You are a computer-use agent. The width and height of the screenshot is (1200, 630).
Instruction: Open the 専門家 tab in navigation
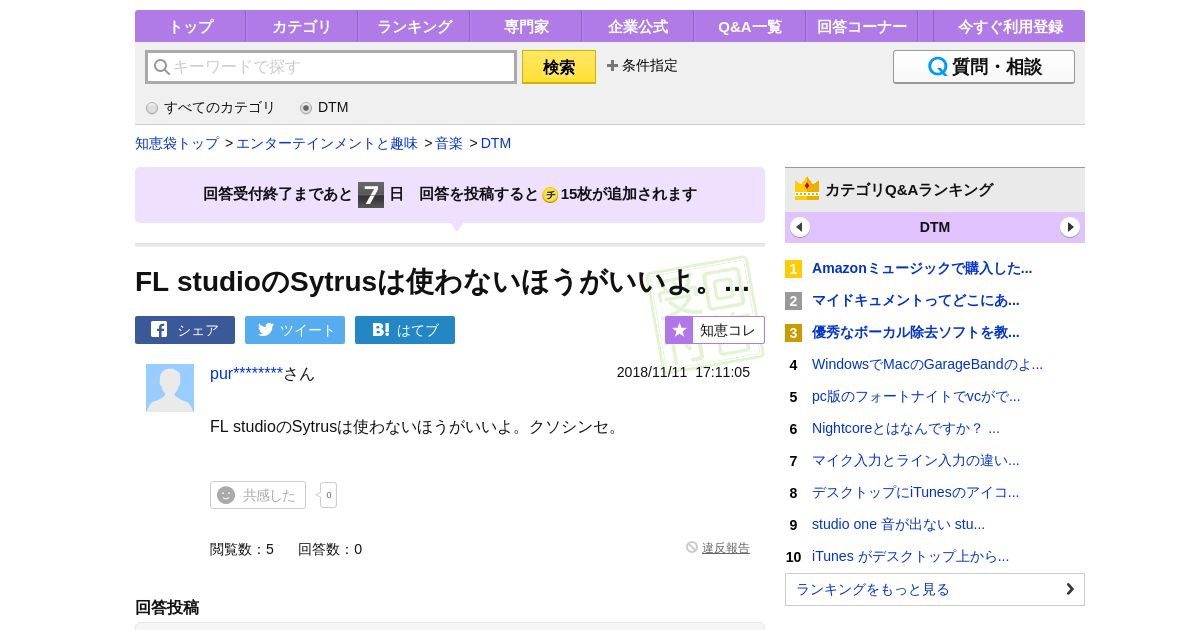pos(526,27)
